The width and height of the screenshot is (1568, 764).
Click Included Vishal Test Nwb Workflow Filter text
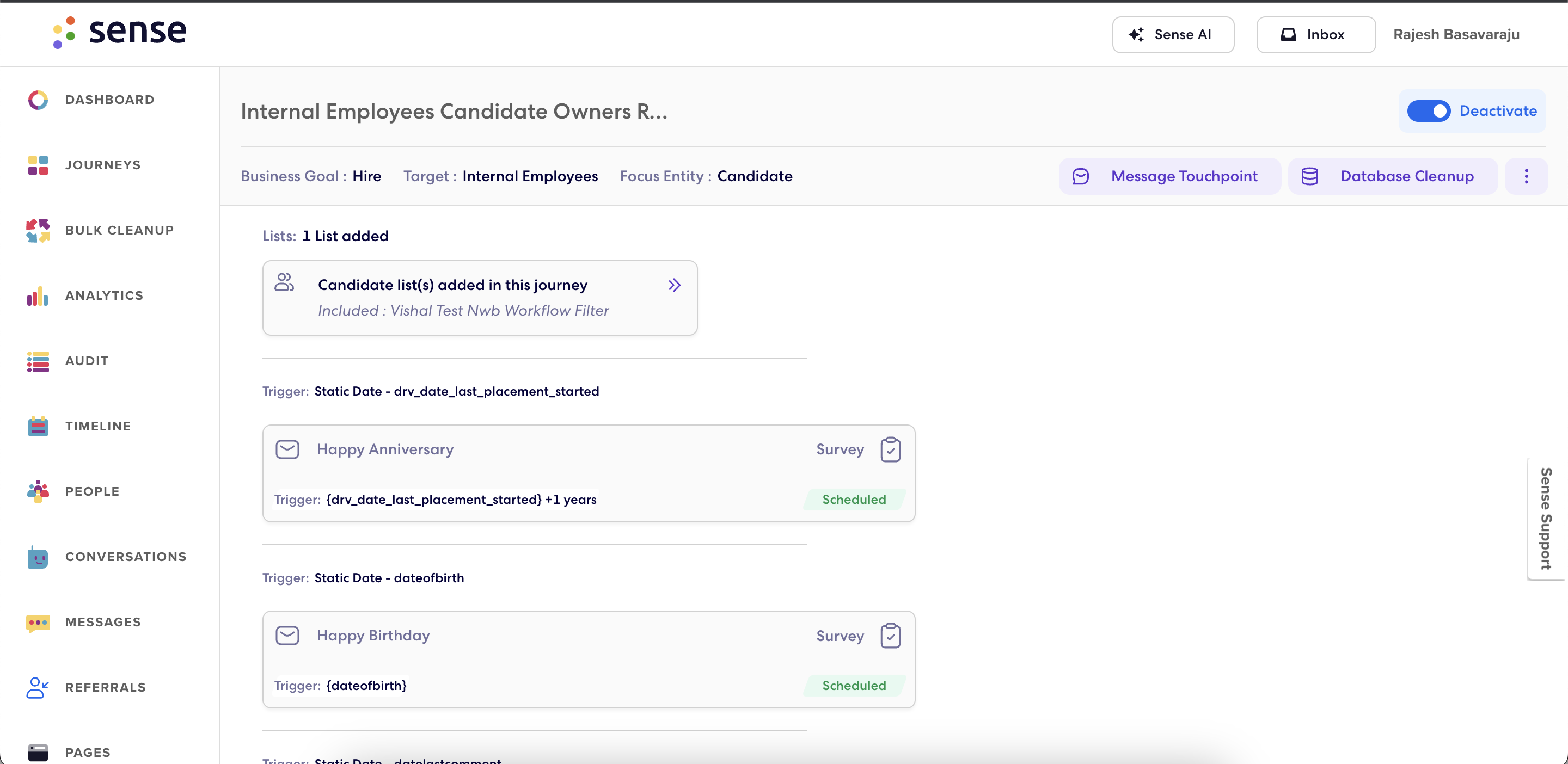[463, 311]
